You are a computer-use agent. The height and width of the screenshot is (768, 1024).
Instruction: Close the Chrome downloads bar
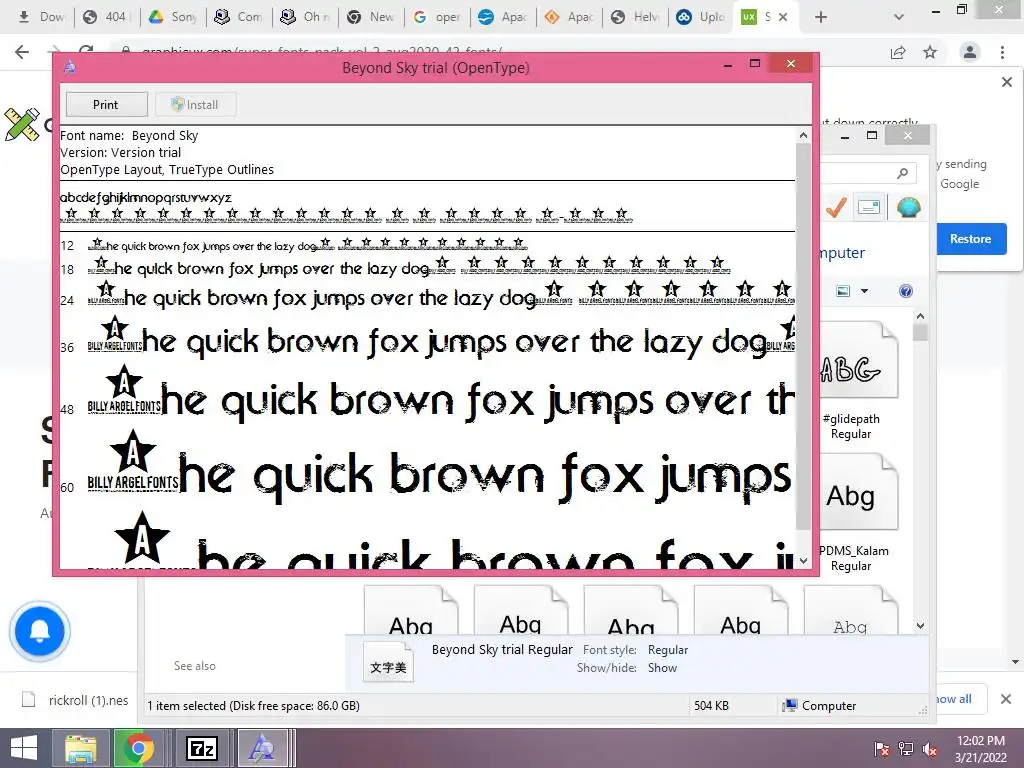coord(1006,699)
